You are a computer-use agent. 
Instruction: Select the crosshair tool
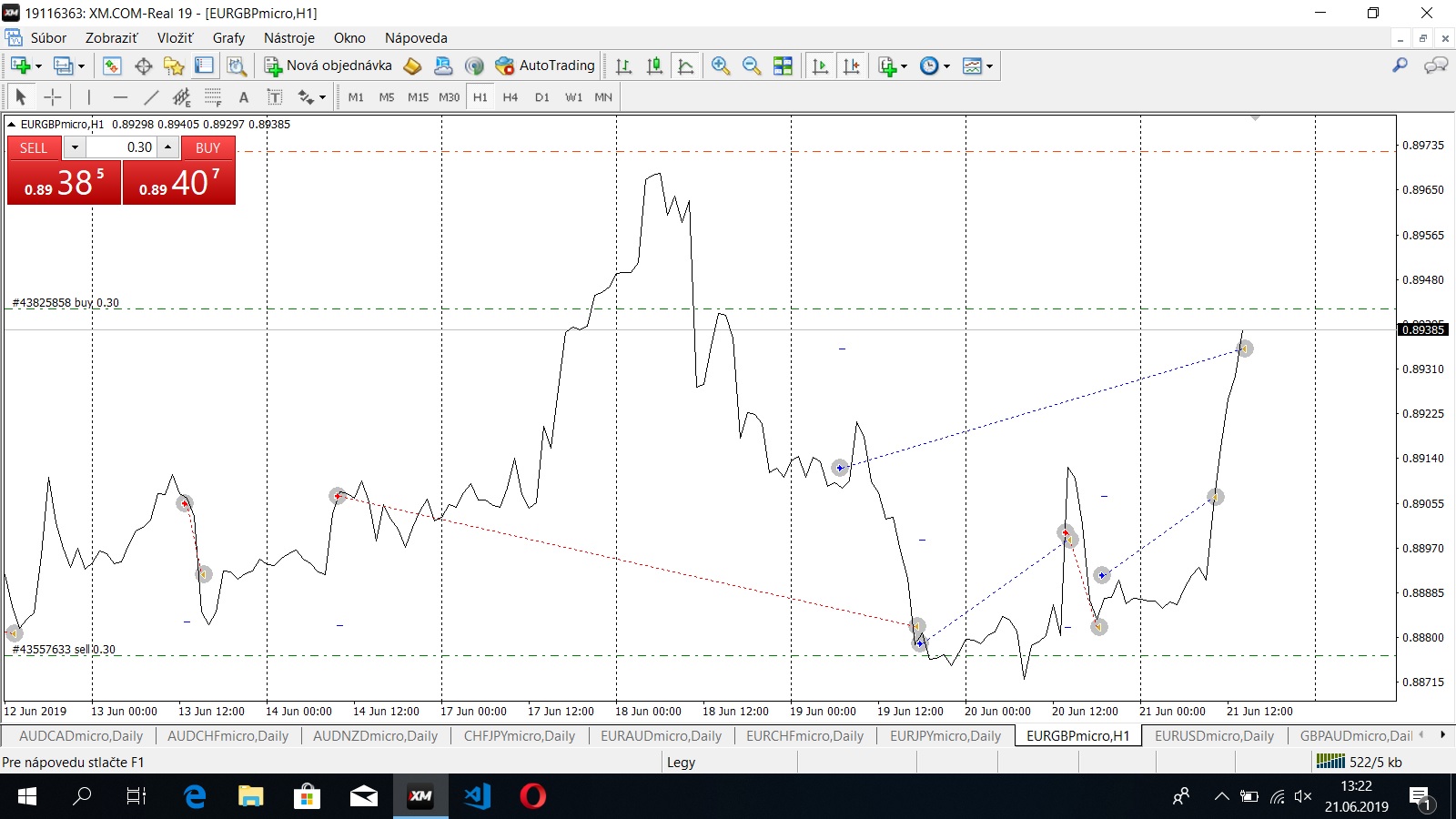pos(53,96)
